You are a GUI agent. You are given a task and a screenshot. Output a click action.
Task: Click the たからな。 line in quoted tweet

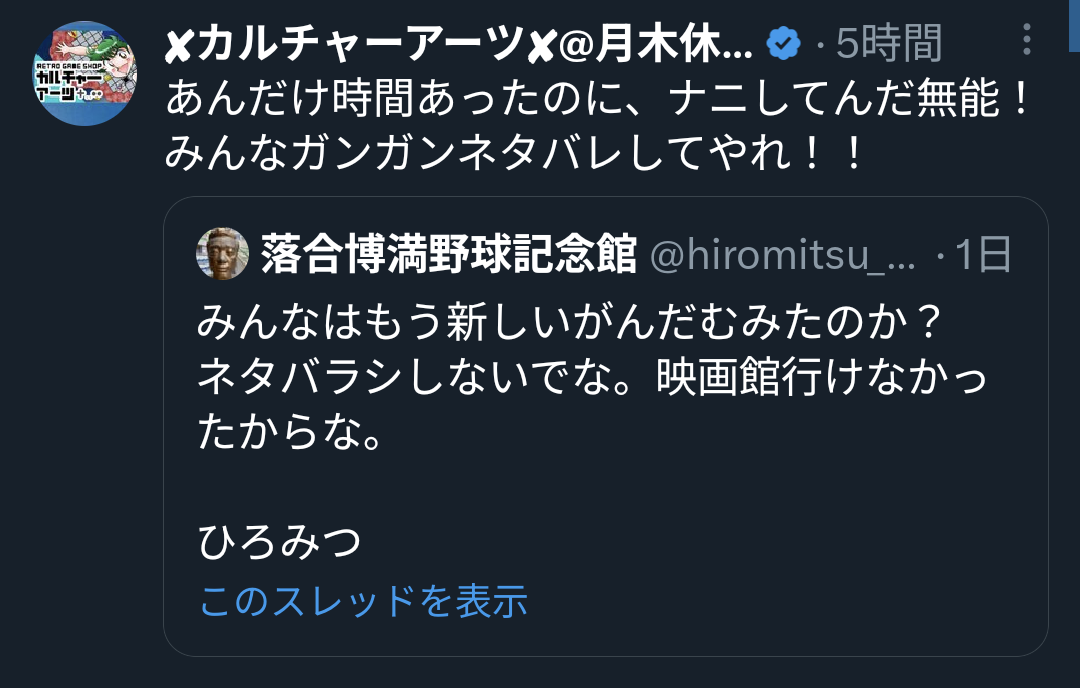tap(290, 432)
